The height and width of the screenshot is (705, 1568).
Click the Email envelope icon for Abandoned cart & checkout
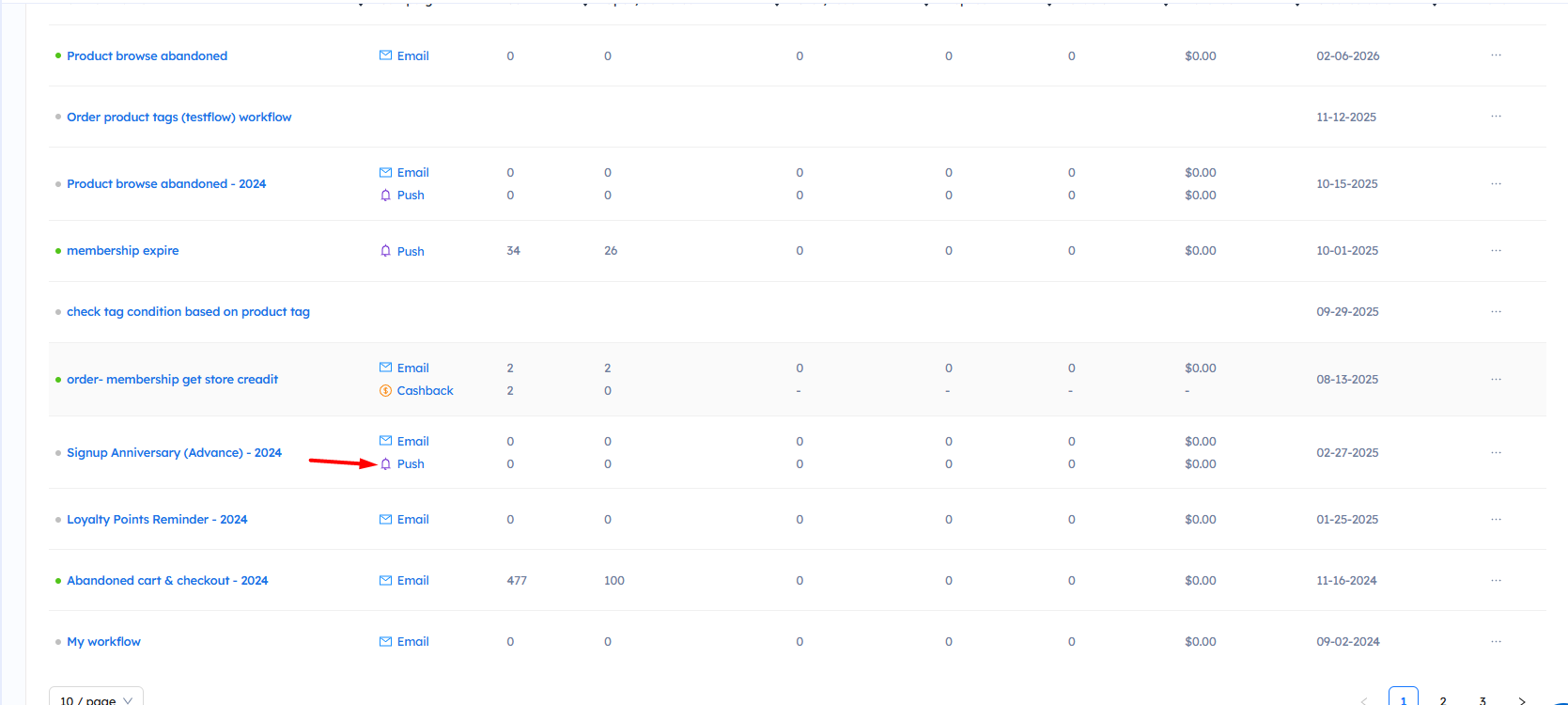click(385, 581)
